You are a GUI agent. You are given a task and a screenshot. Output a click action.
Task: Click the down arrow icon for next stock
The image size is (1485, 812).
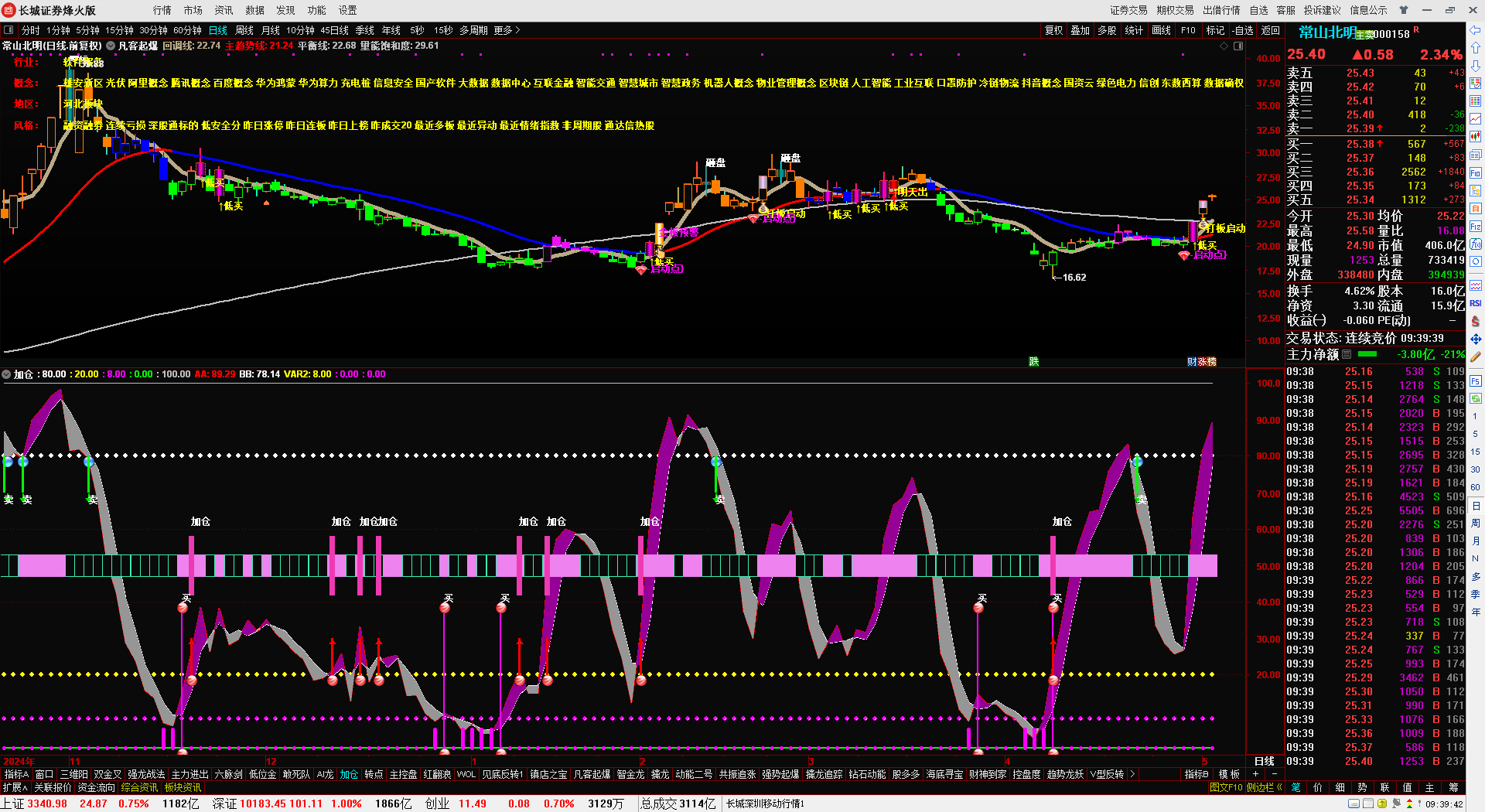click(1476, 66)
